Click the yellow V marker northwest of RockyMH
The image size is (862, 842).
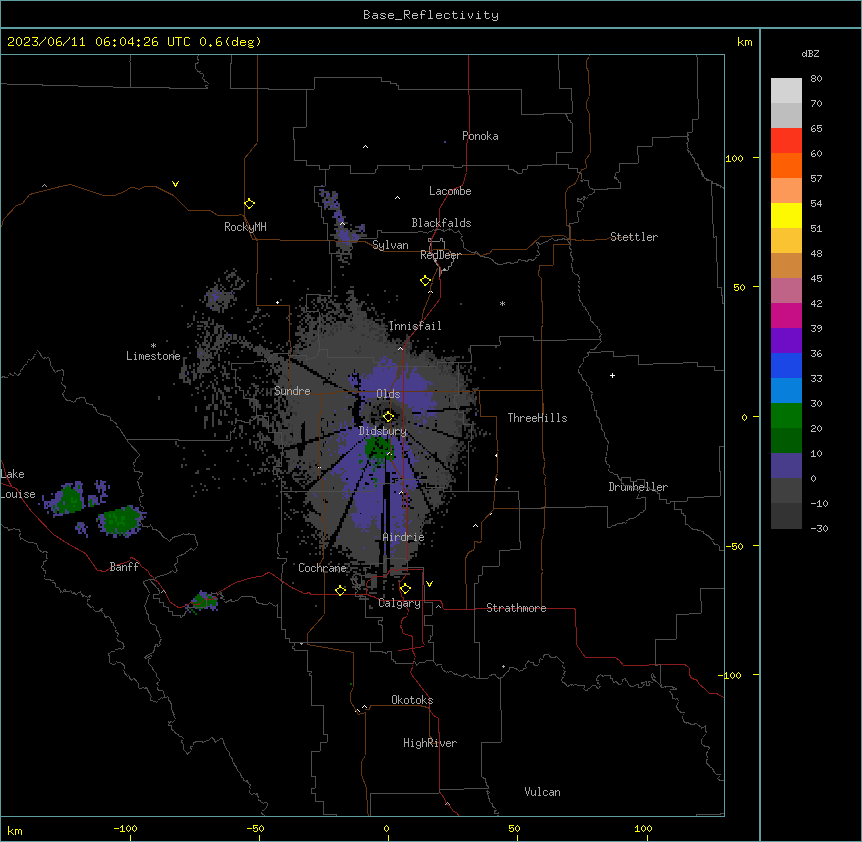click(175, 184)
